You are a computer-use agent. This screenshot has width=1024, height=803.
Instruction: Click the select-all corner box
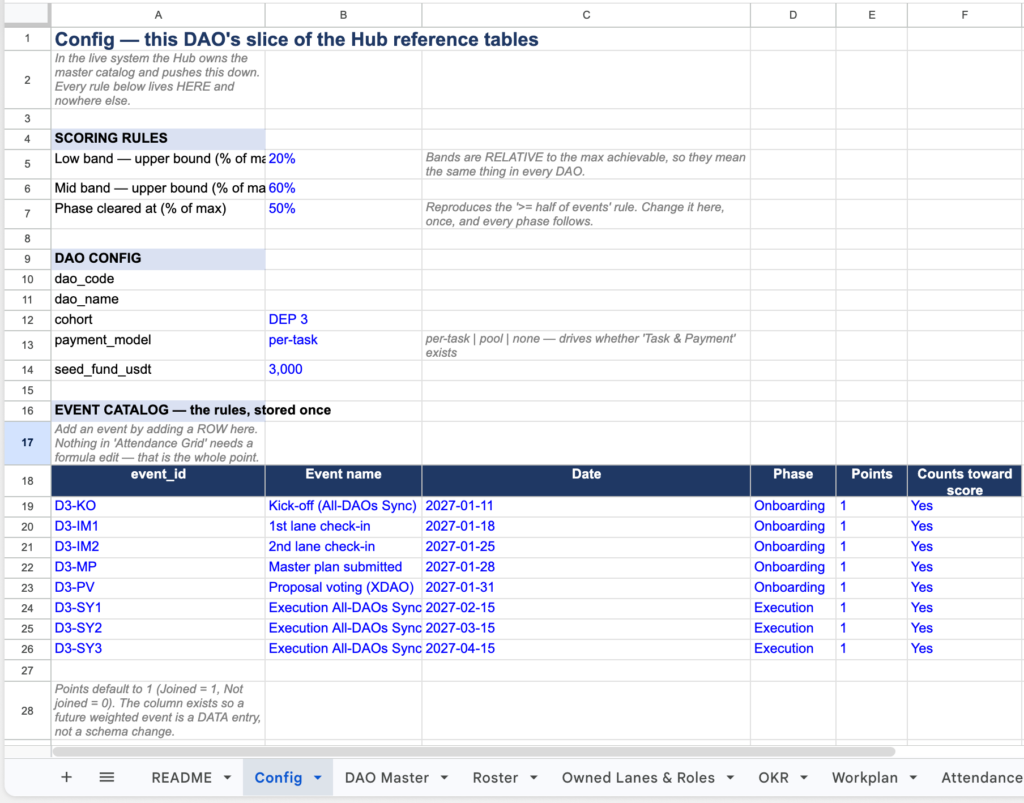(27, 14)
